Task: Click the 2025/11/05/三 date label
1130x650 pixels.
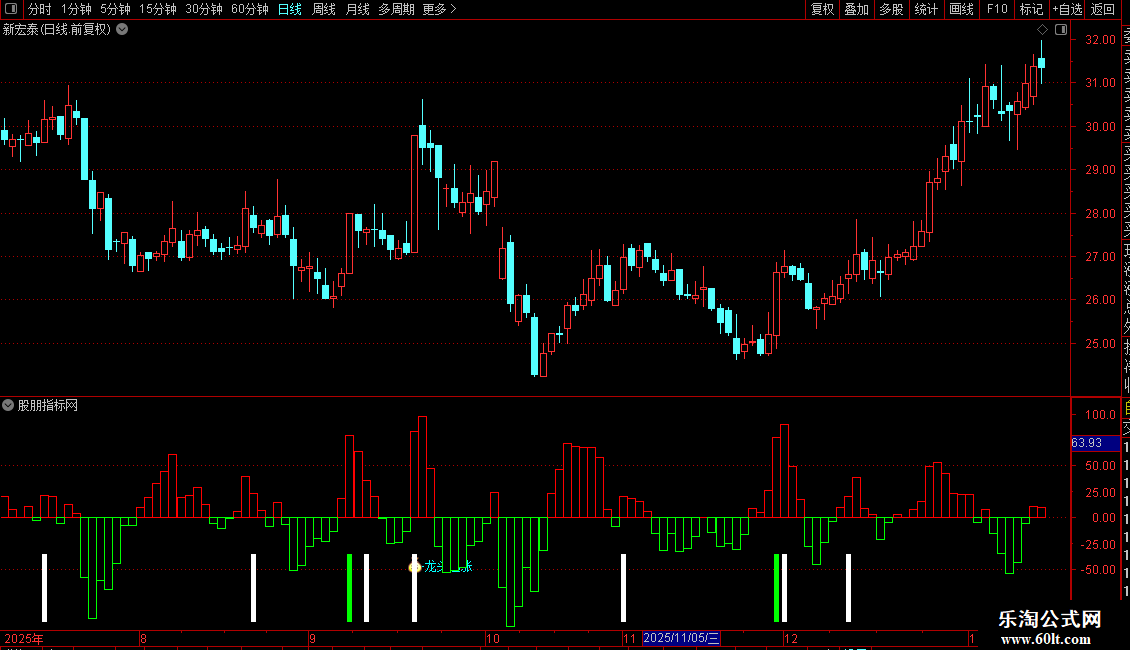Action: click(x=681, y=638)
